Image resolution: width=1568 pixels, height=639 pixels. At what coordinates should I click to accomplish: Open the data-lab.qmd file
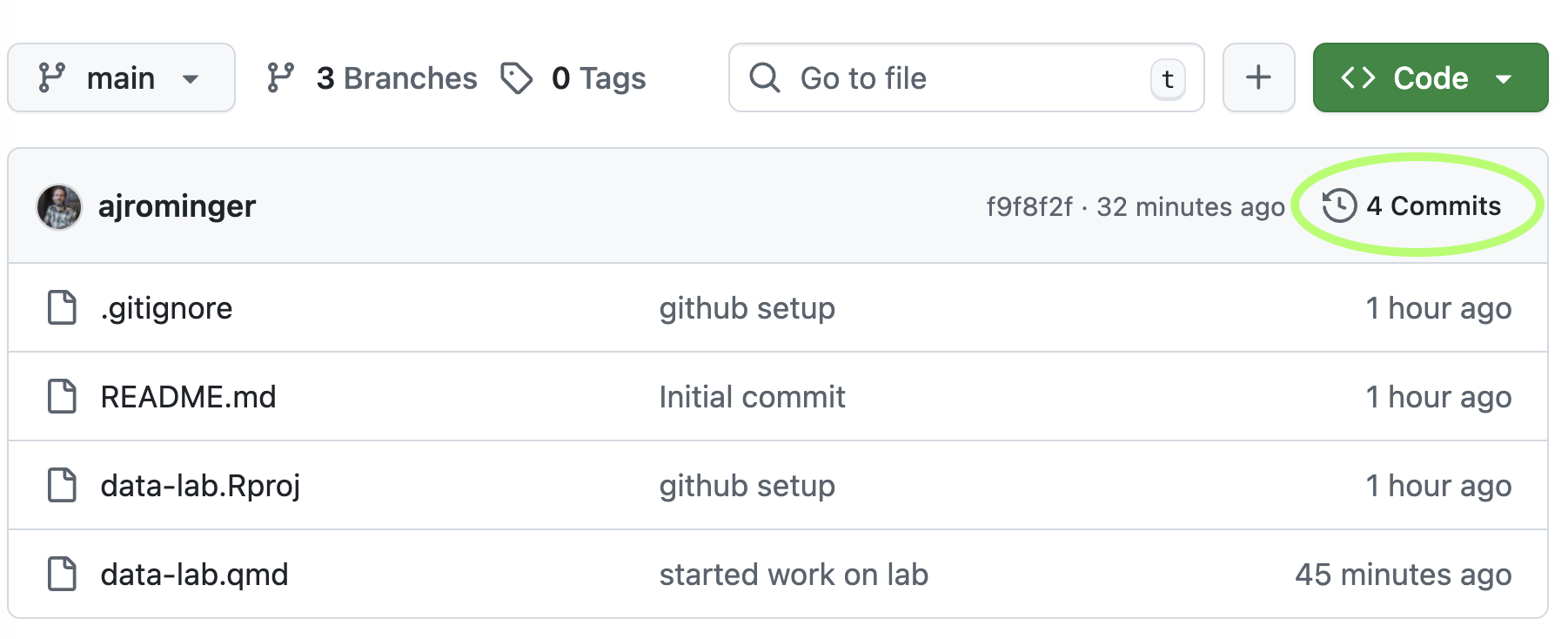pos(194,575)
